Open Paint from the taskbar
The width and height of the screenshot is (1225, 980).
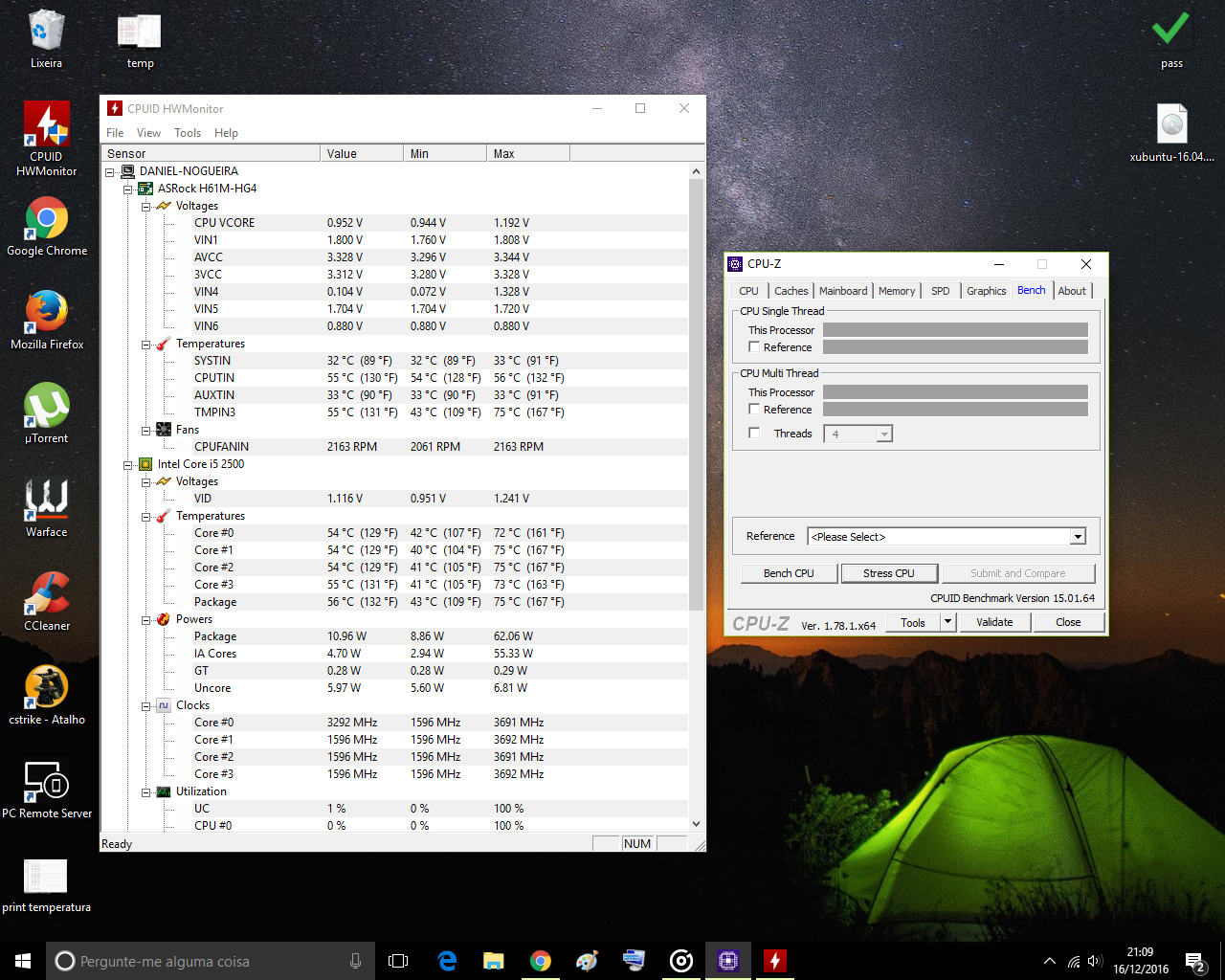coord(588,961)
